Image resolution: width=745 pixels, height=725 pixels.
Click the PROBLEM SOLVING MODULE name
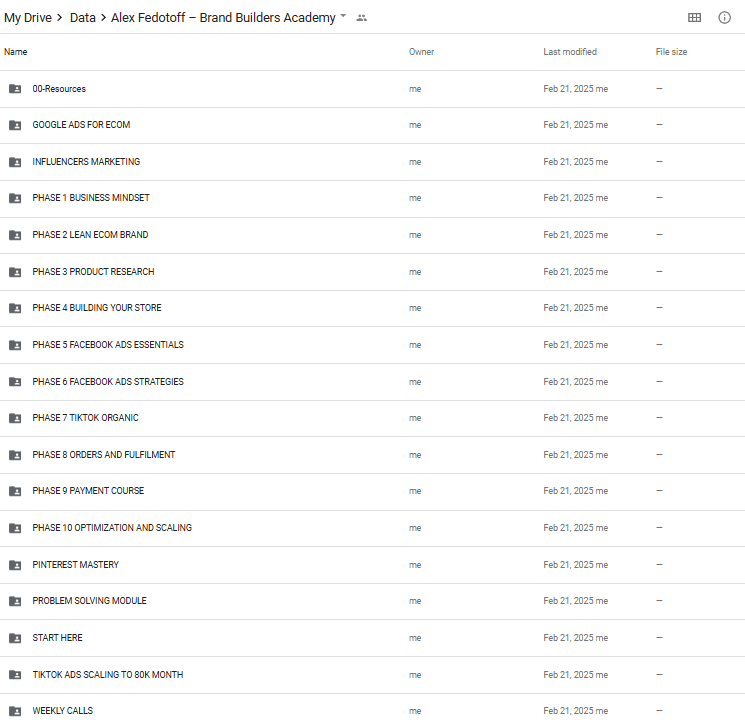pyautogui.click(x=89, y=601)
